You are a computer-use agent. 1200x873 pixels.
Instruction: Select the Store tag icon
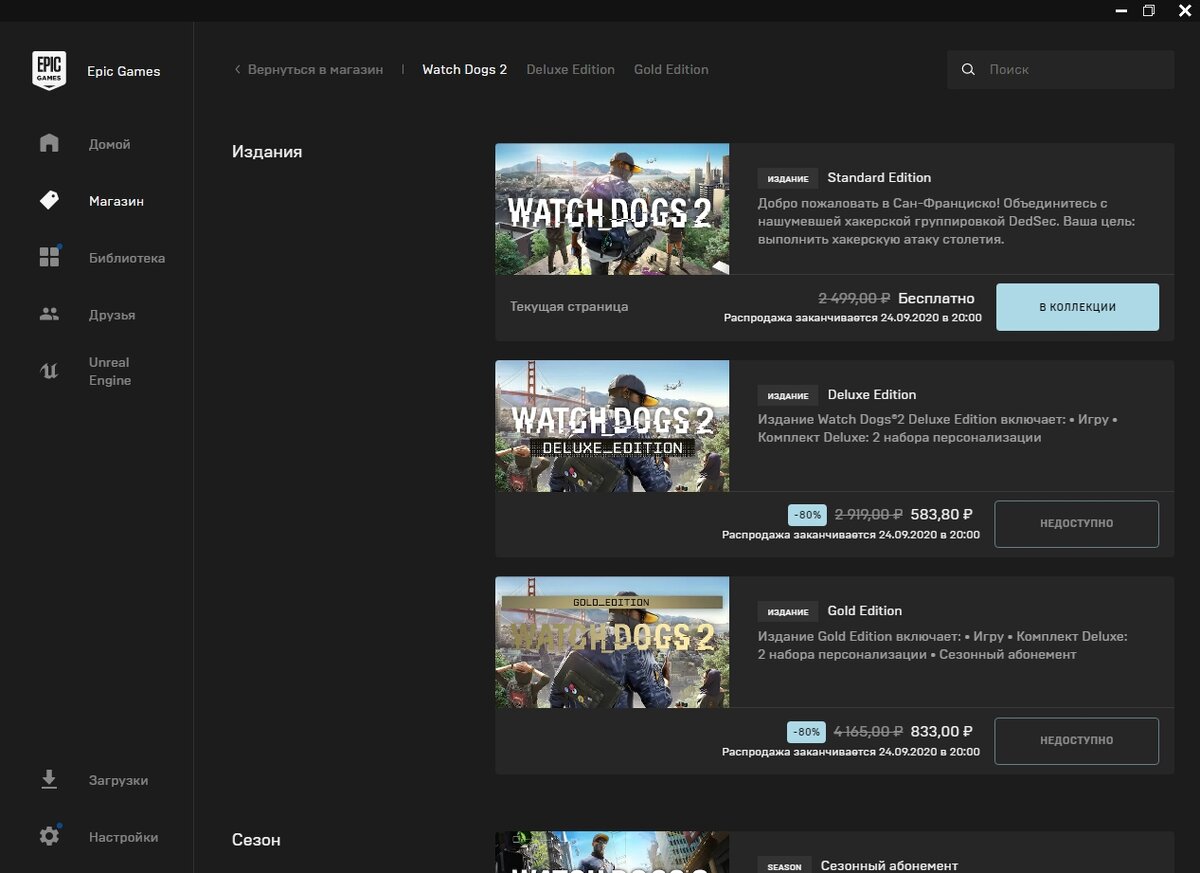pyautogui.click(x=49, y=200)
